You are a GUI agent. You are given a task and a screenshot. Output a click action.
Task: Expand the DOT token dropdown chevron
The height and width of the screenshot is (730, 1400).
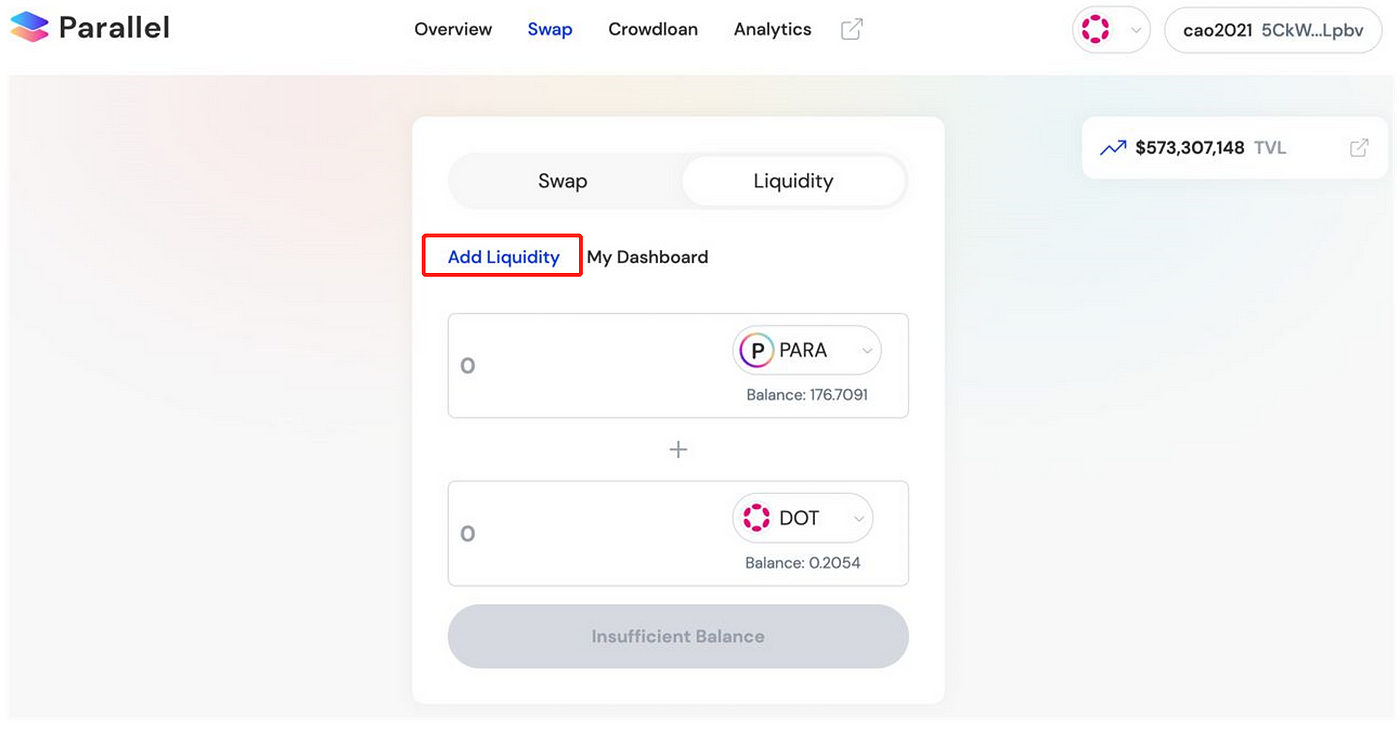click(858, 519)
